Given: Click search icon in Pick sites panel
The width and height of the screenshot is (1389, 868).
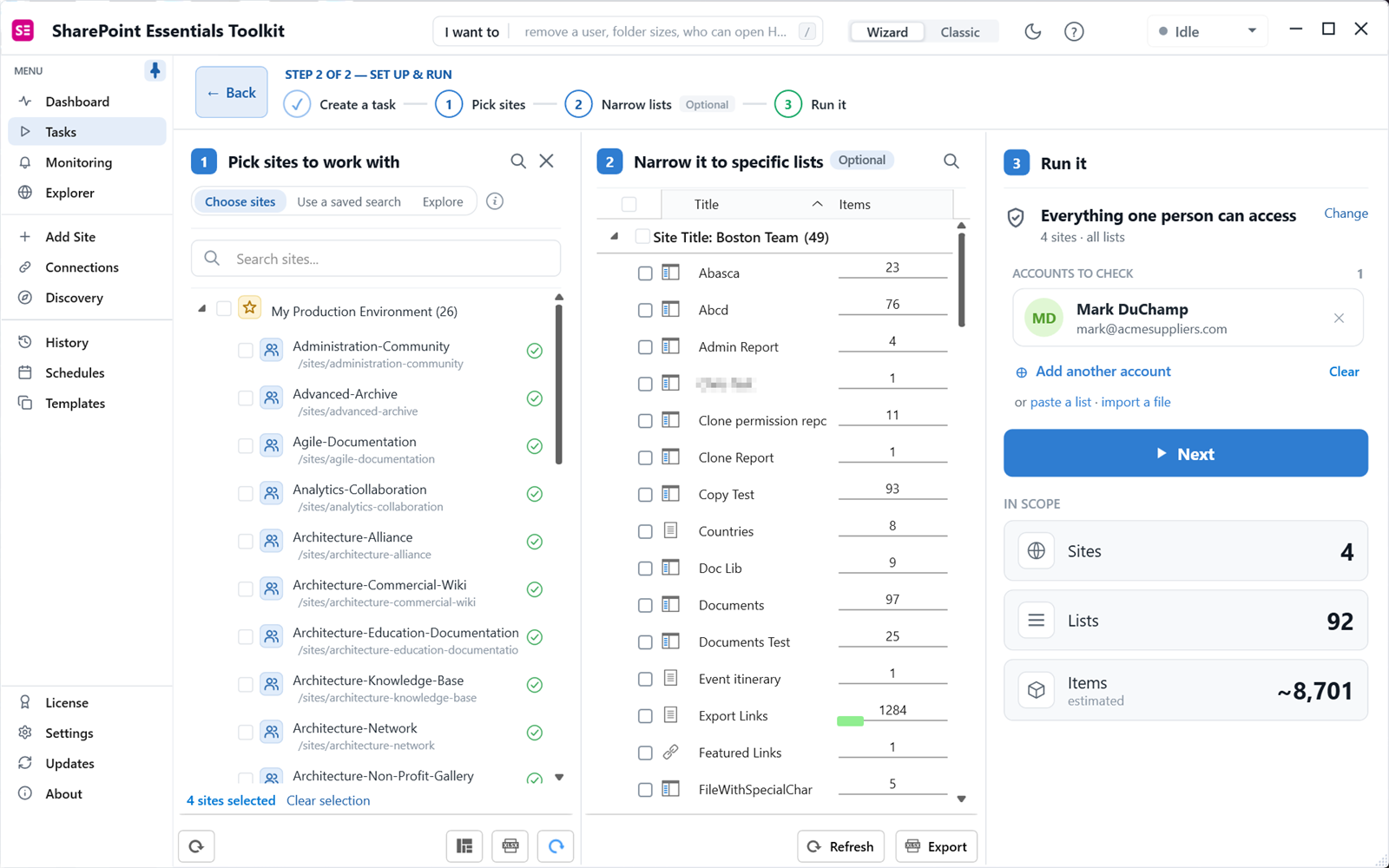Looking at the screenshot, I should pyautogui.click(x=518, y=161).
